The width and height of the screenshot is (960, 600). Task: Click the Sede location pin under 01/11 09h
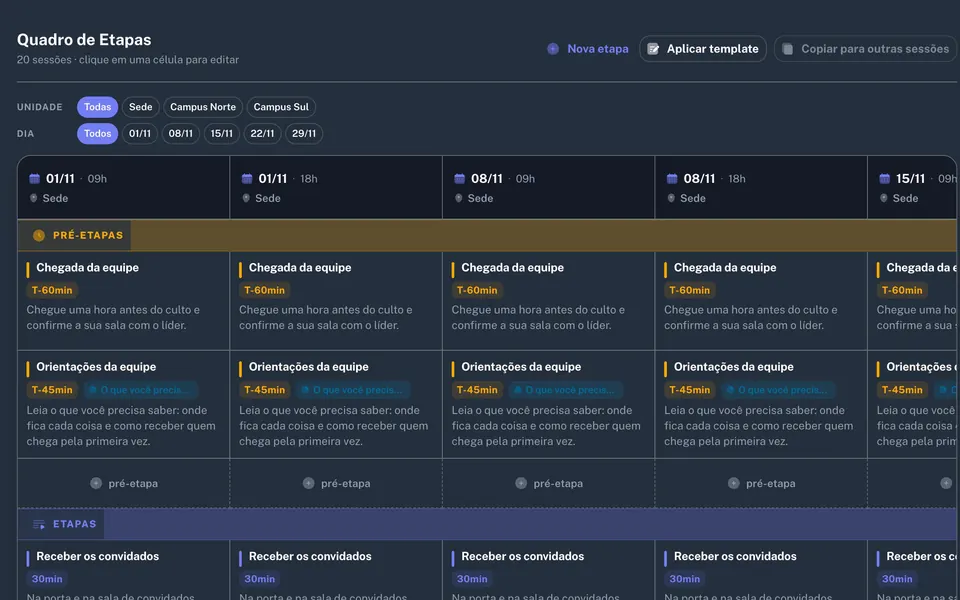coord(34,198)
